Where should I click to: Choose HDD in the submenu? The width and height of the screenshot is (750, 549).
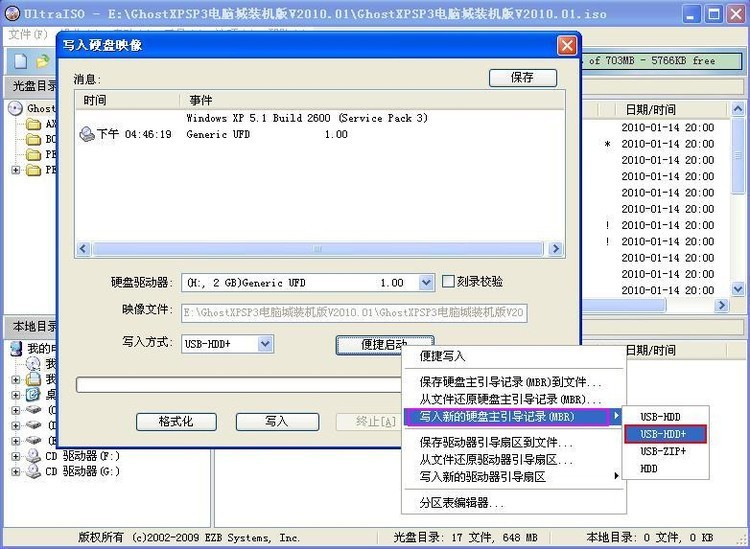pyautogui.click(x=665, y=469)
